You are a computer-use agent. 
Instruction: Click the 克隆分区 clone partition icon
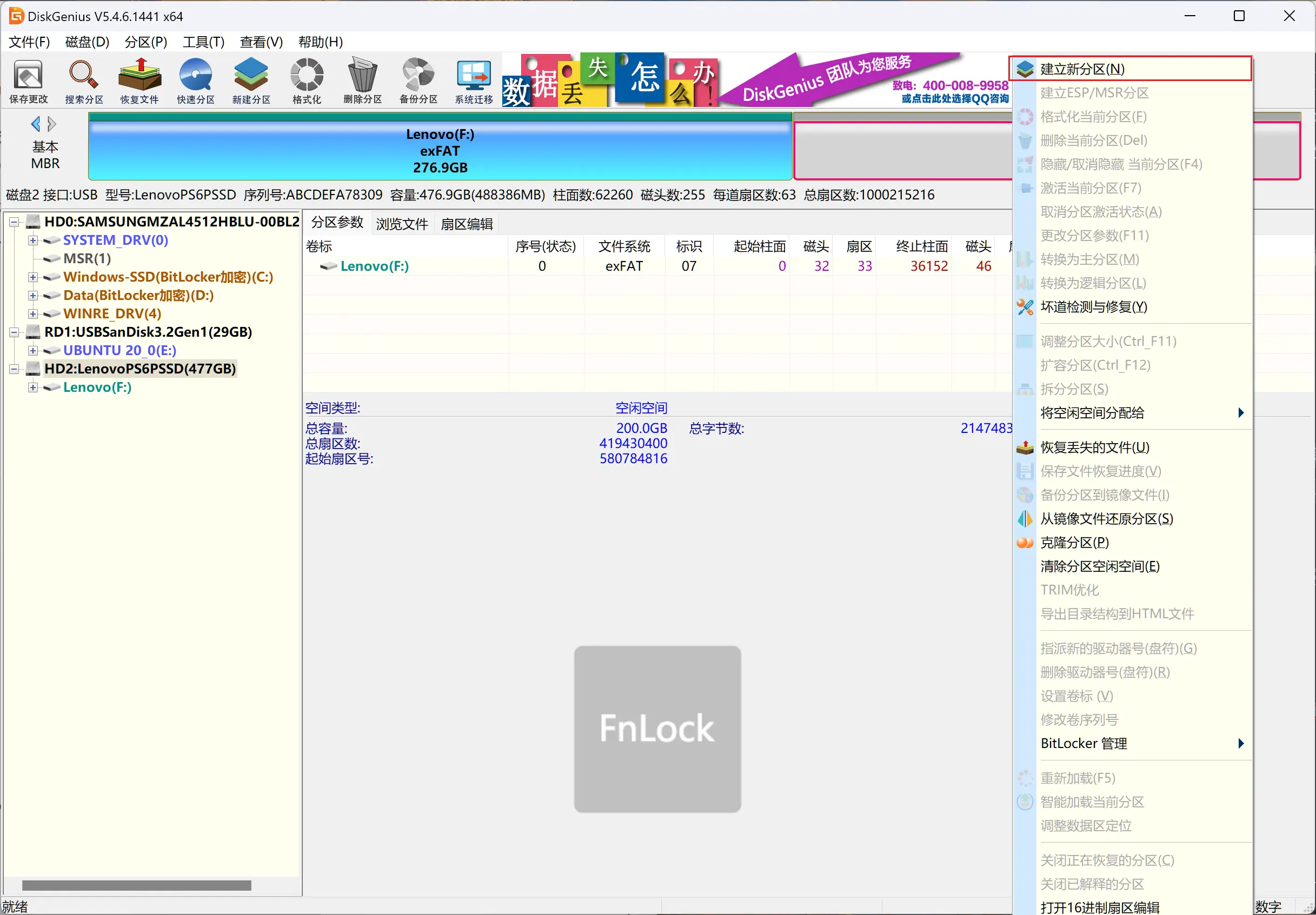[x=1025, y=543]
